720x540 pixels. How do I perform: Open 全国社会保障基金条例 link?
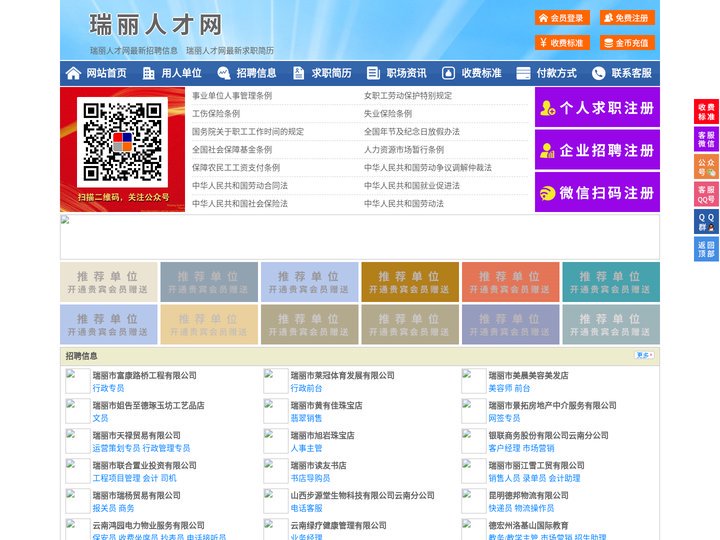pyautogui.click(x=232, y=149)
